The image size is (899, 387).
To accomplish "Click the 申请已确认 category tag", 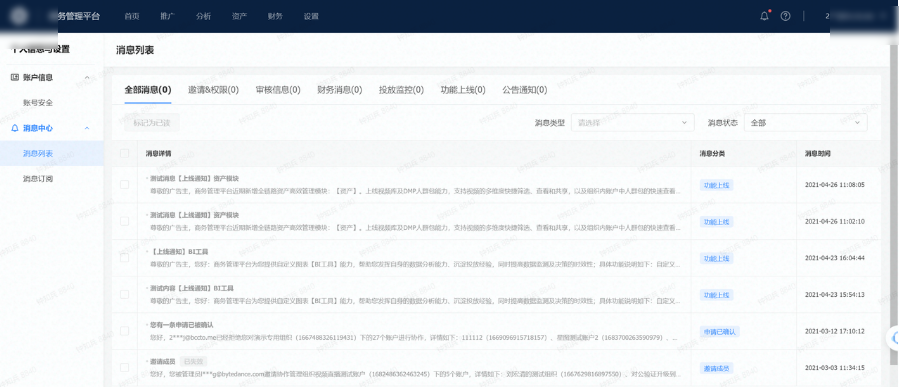I will coord(720,331).
